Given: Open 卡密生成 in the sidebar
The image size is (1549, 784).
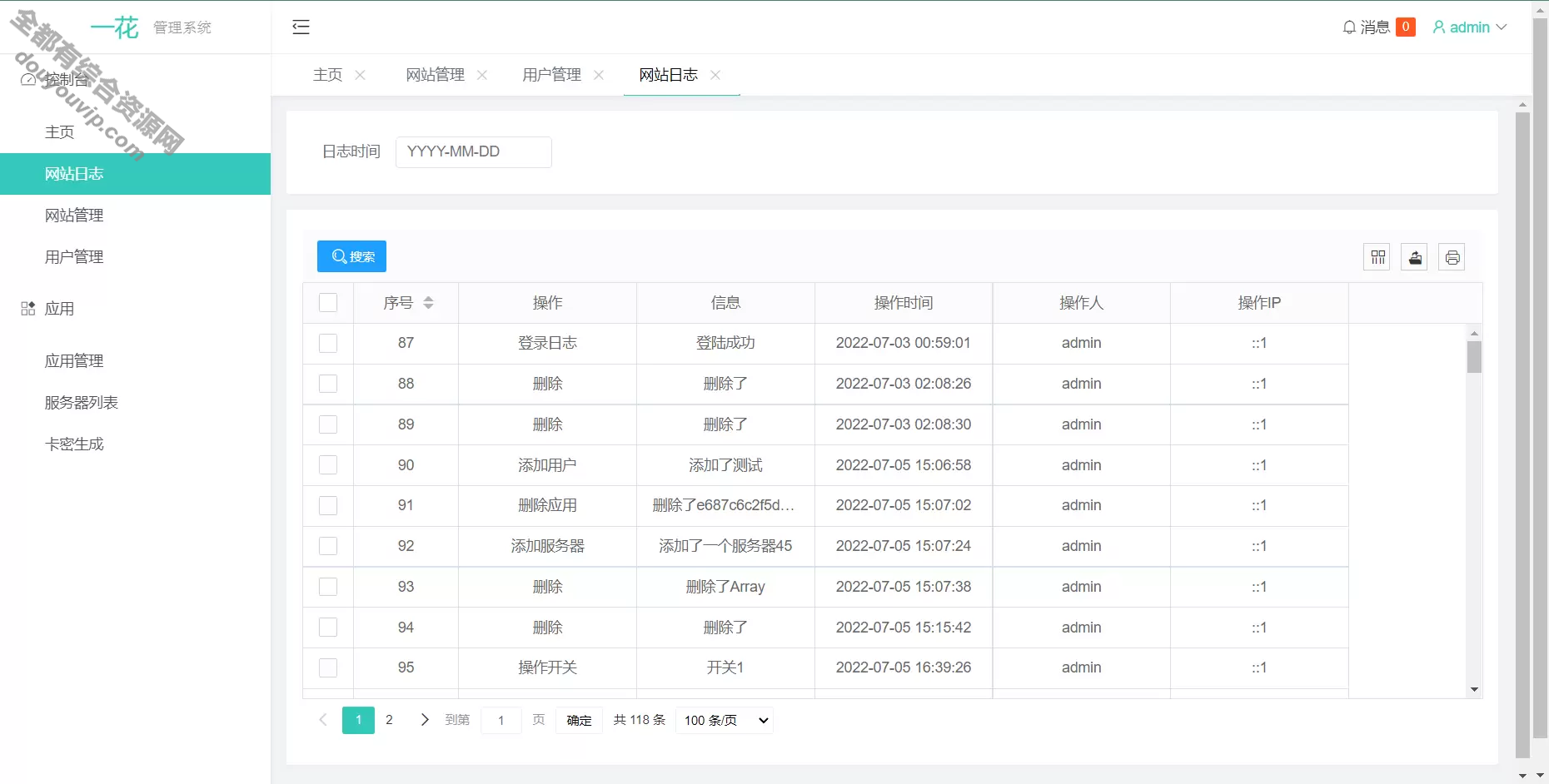Looking at the screenshot, I should coord(136,444).
